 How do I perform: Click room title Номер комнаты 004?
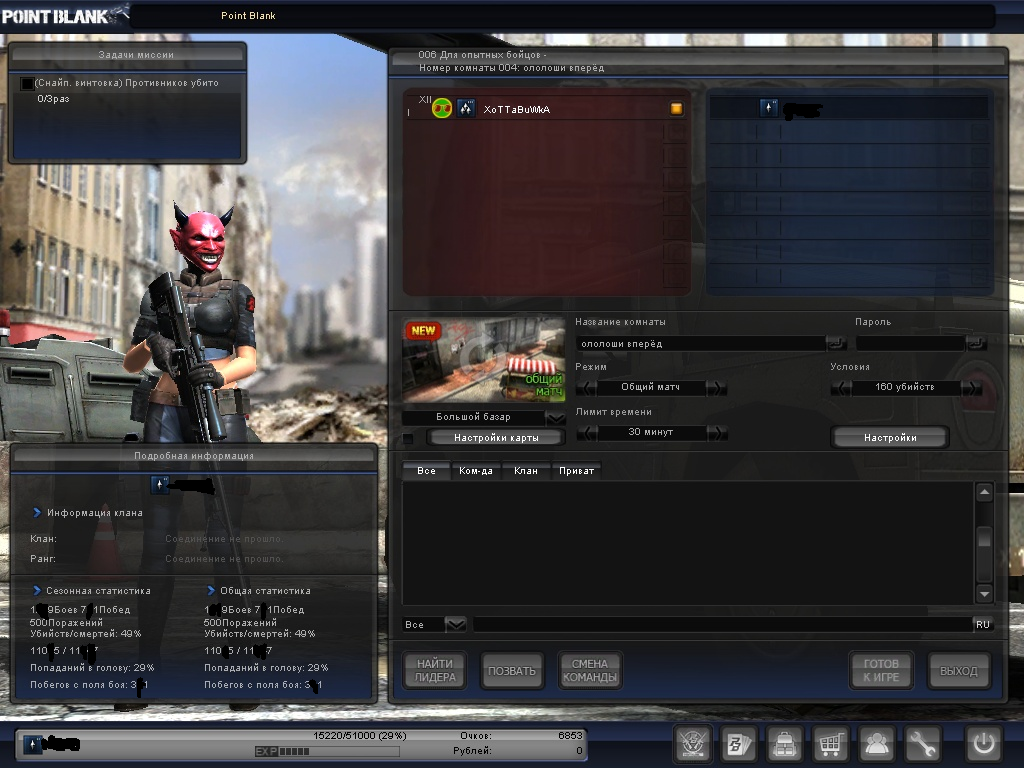tap(511, 68)
